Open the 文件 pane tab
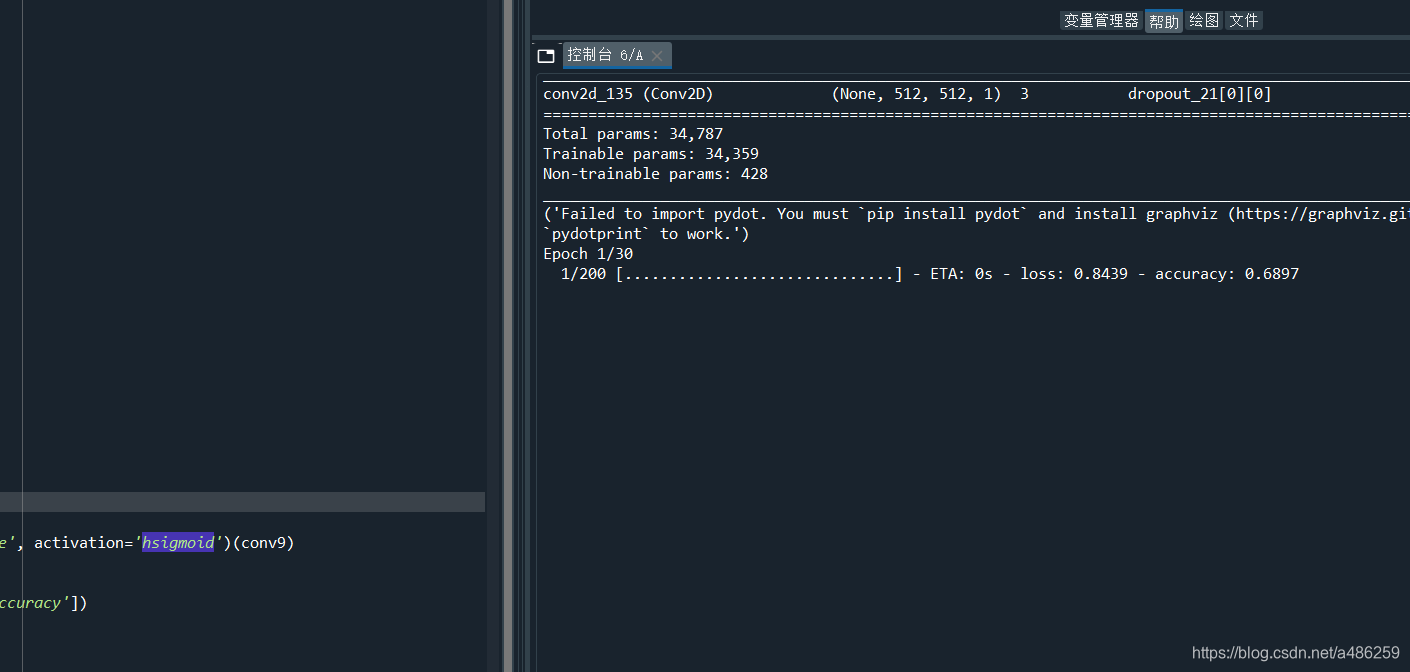This screenshot has height=672, width=1410. click(1244, 20)
